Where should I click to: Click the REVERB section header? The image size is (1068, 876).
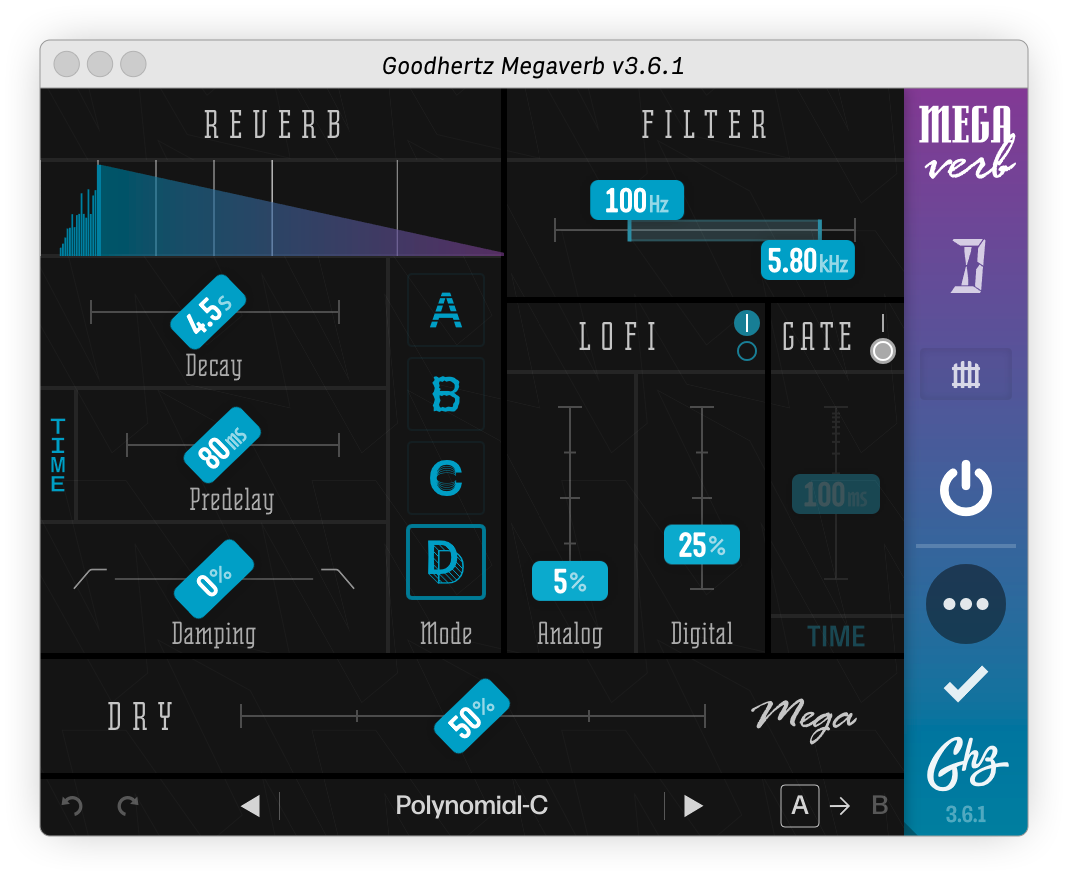tap(273, 125)
